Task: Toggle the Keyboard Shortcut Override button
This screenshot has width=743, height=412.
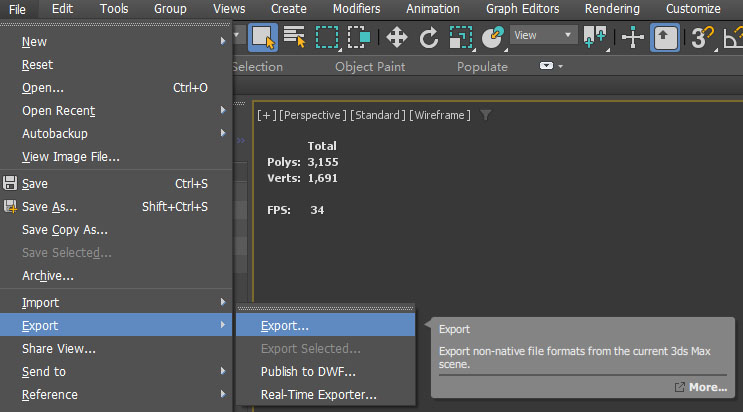Action: click(x=665, y=37)
